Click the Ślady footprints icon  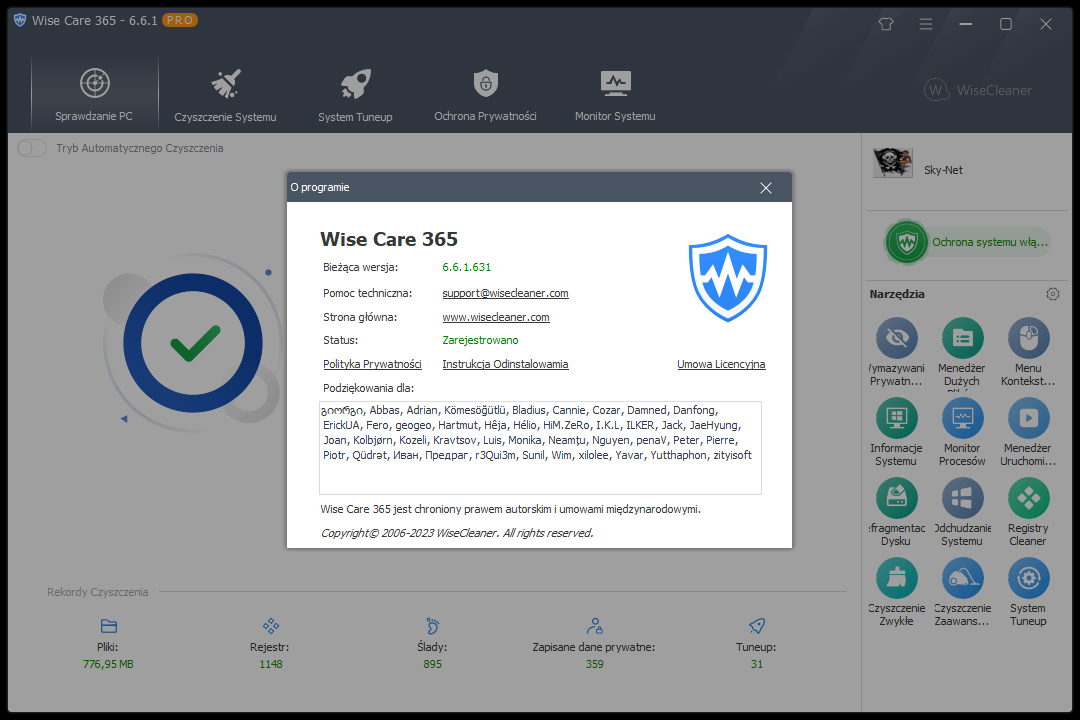point(433,626)
